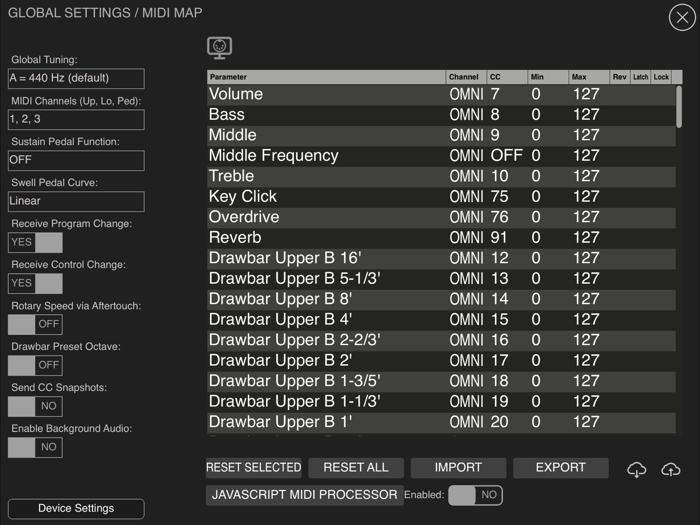Select the Volume parameter row
This screenshot has height=525, width=700.
coord(441,94)
